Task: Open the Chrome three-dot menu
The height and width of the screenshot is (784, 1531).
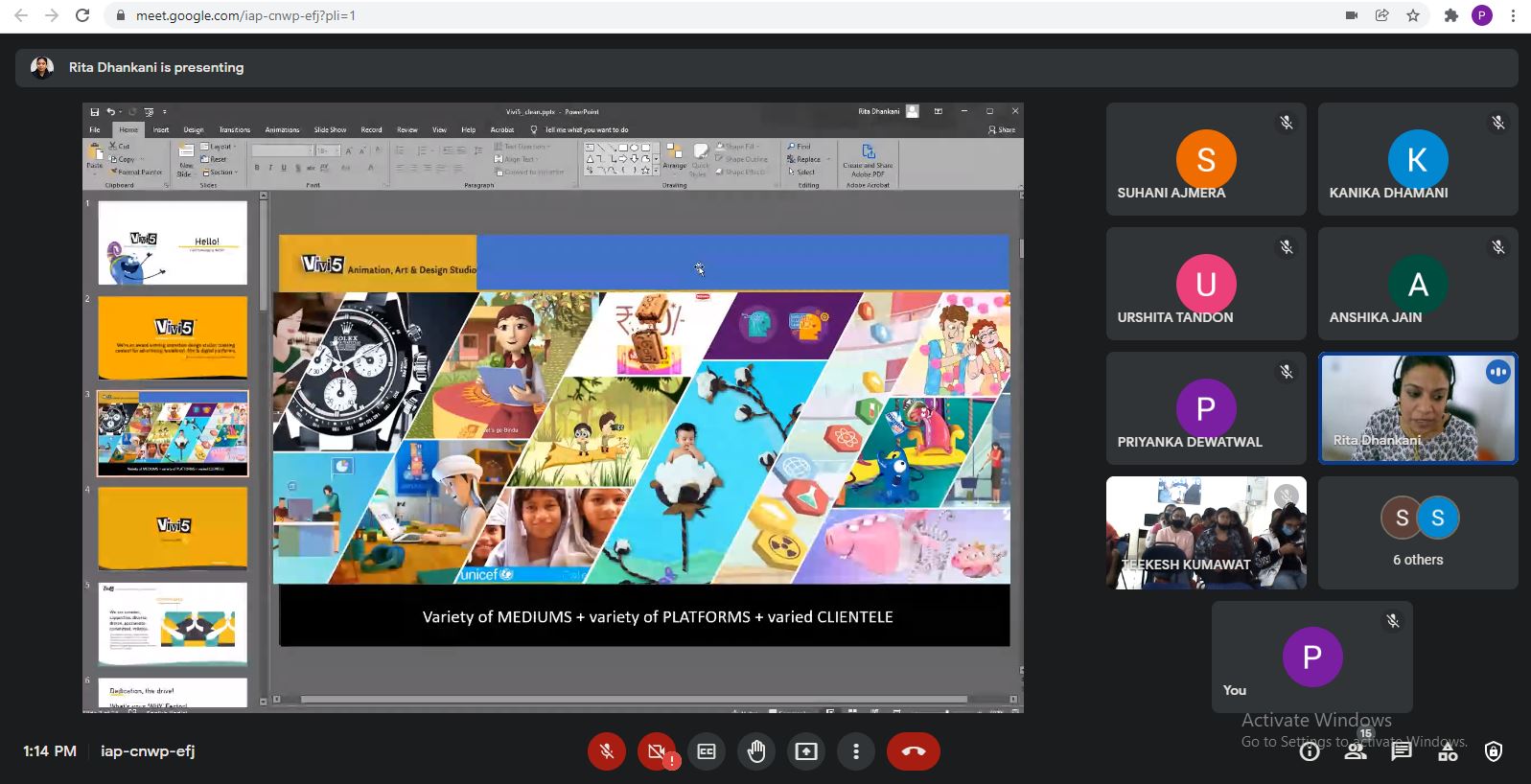Action: (1513, 15)
